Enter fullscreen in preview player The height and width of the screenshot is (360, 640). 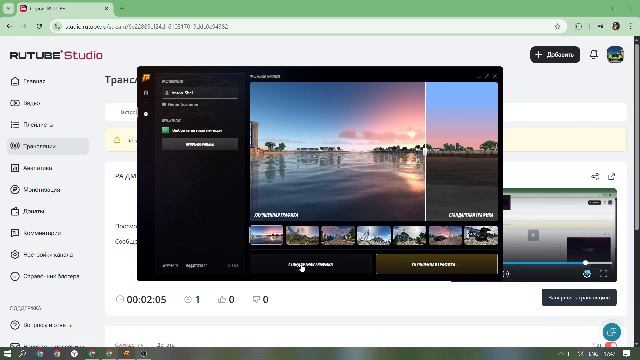pyautogui.click(x=604, y=273)
